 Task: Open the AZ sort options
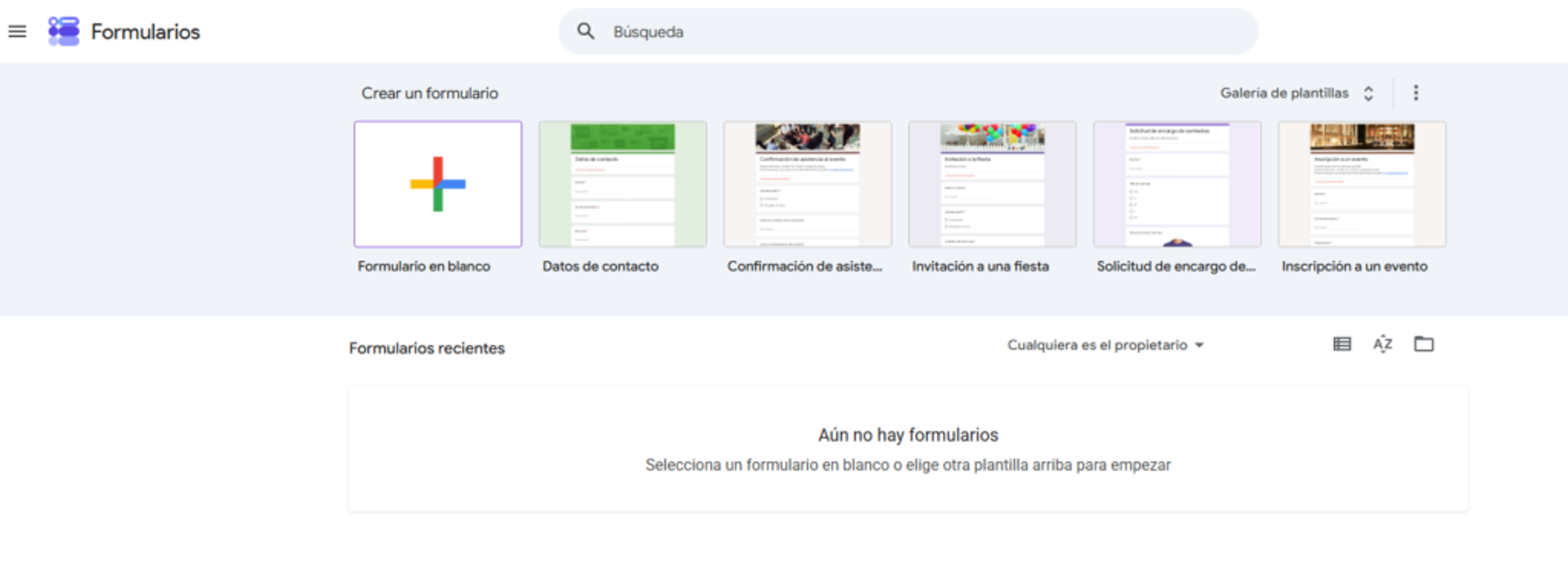click(x=1382, y=344)
